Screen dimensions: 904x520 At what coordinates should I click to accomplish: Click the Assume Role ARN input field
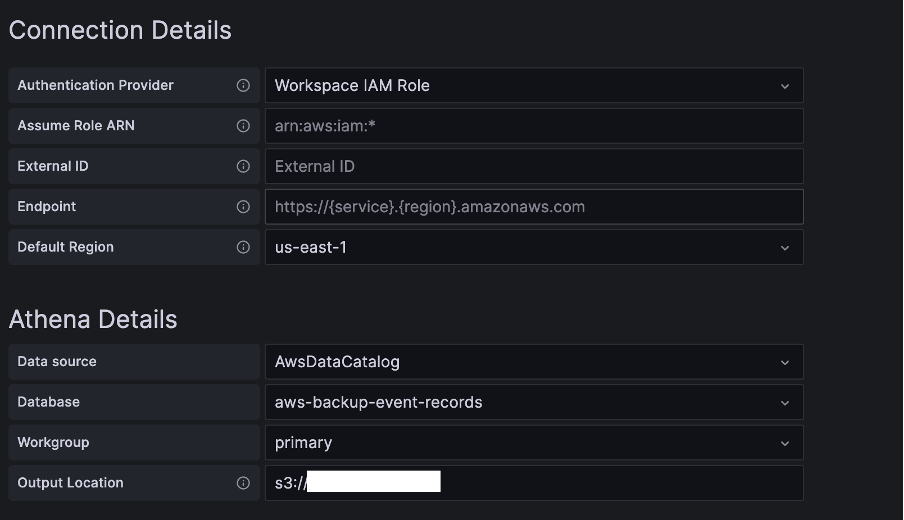click(x=534, y=126)
